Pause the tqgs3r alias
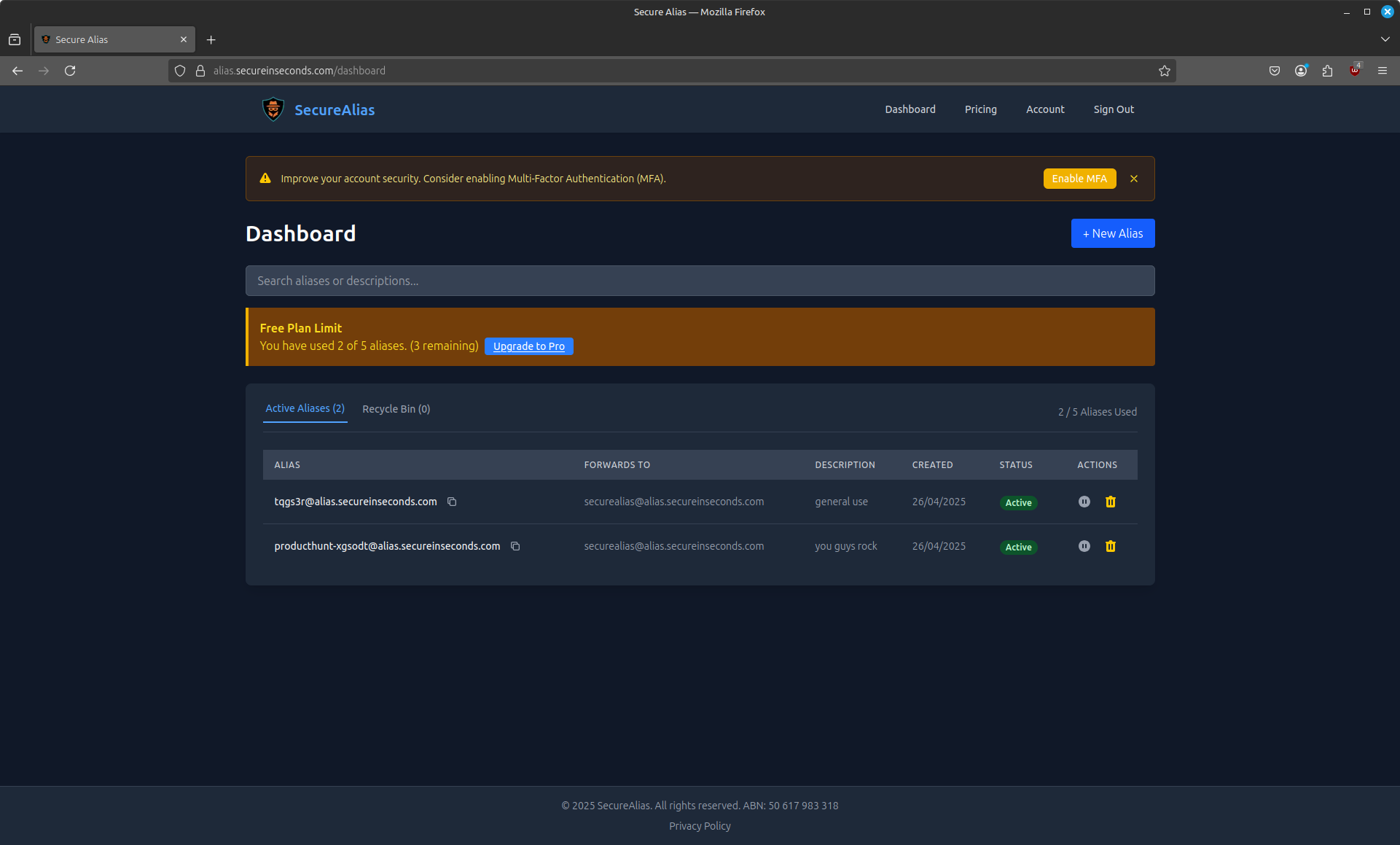The image size is (1400, 845). pos(1084,502)
